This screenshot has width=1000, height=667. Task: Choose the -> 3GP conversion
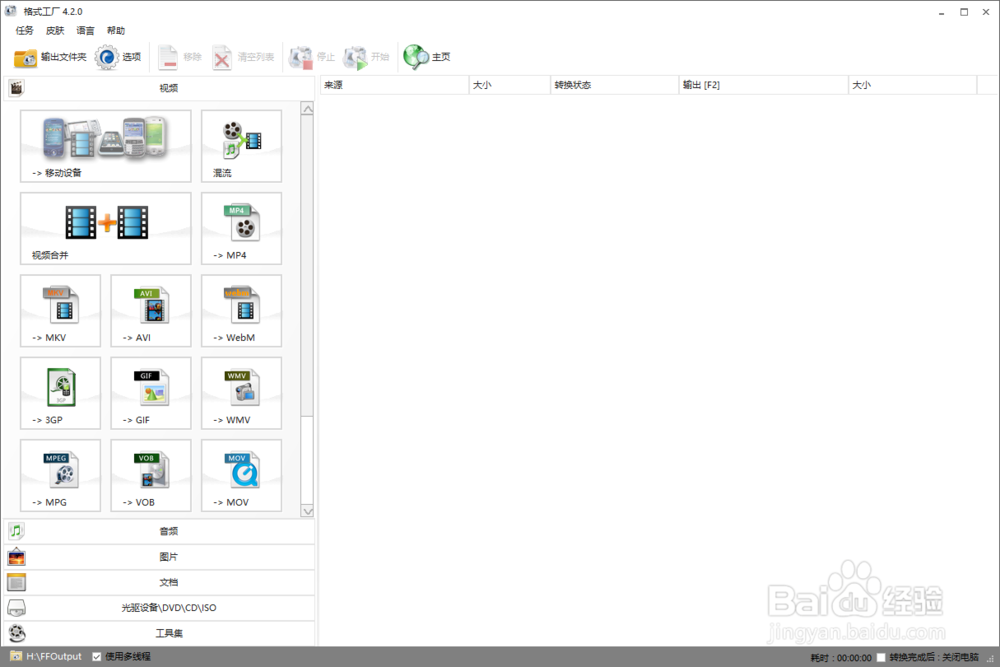point(60,393)
